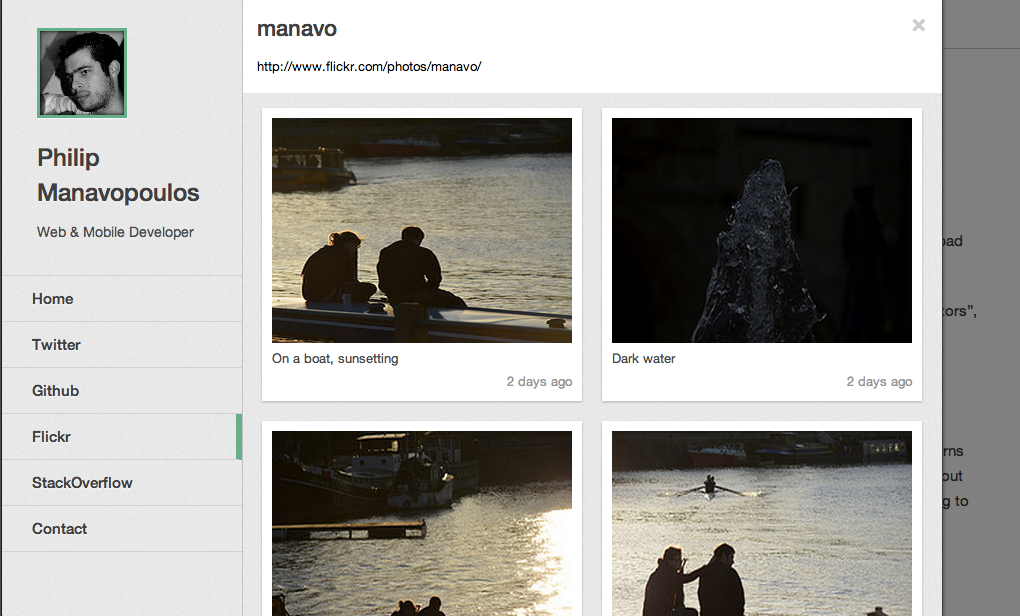
Task: Click the 'Dark water' caption
Action: pyautogui.click(x=643, y=358)
